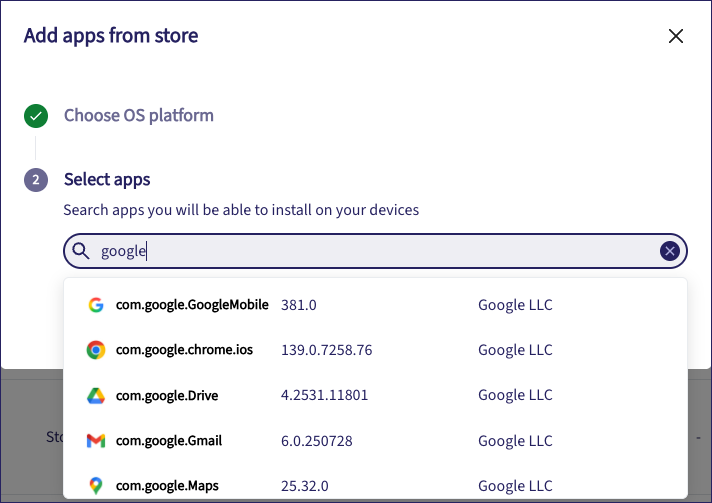Click the step 2 number badge

click(x=36, y=180)
